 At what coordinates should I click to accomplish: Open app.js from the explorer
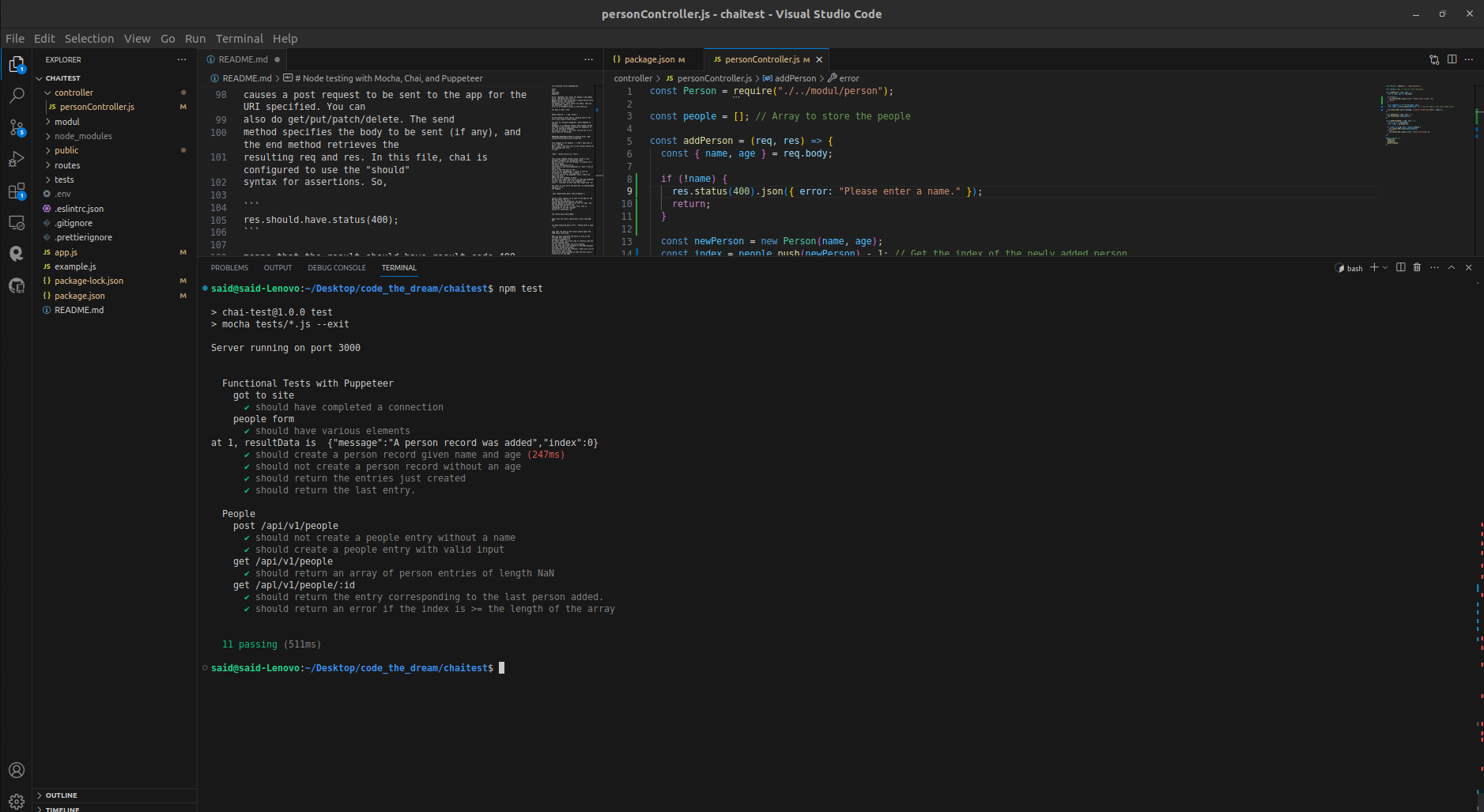click(x=114, y=252)
